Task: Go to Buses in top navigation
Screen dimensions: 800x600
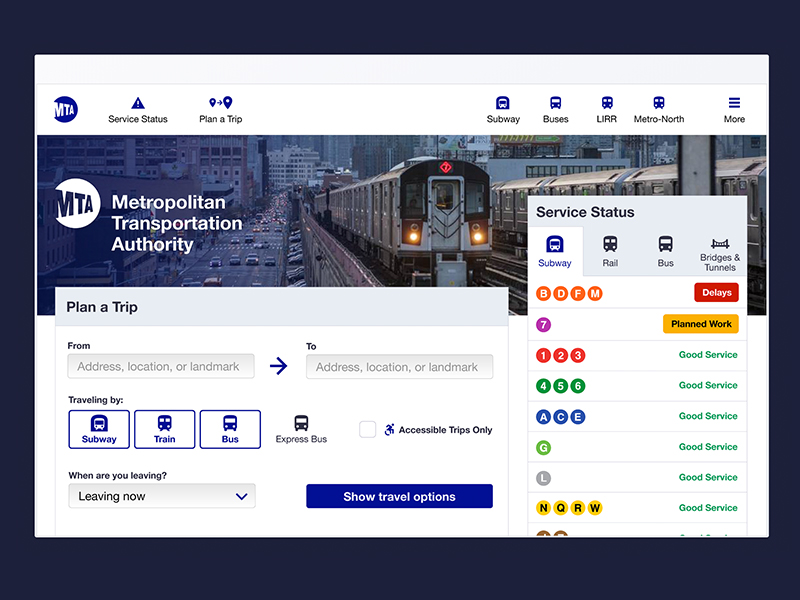Action: 556,110
